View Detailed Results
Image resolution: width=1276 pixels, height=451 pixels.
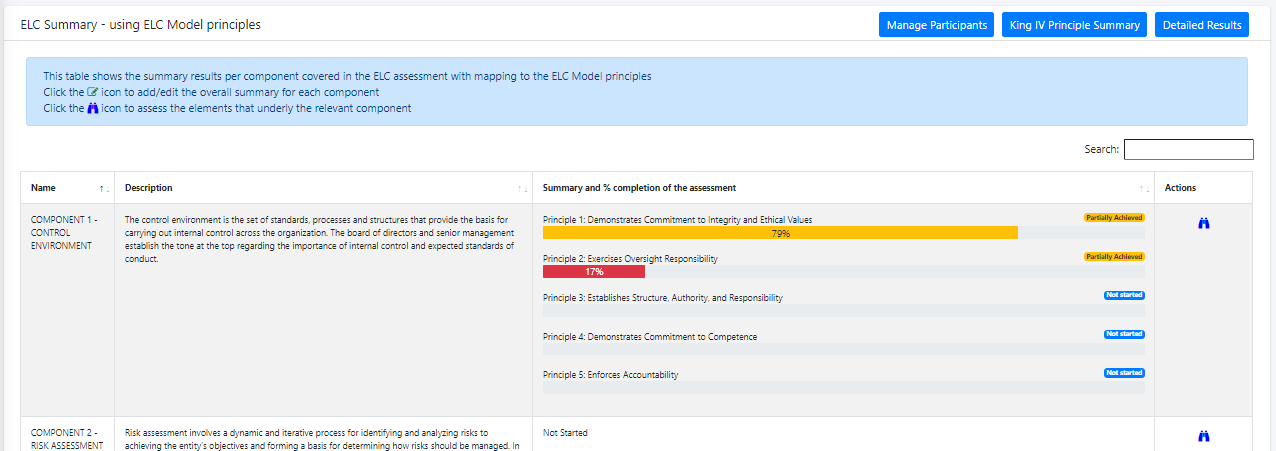[1202, 25]
